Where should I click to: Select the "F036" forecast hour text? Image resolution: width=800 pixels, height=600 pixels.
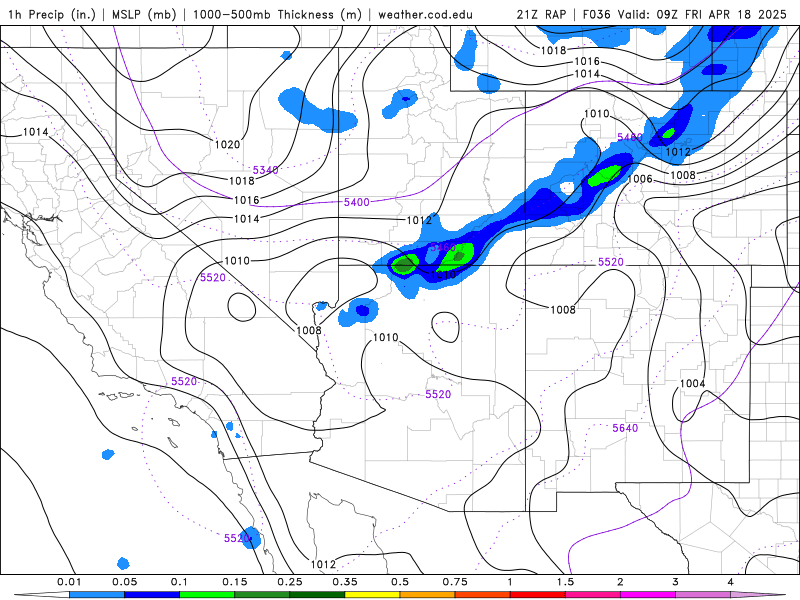596,14
